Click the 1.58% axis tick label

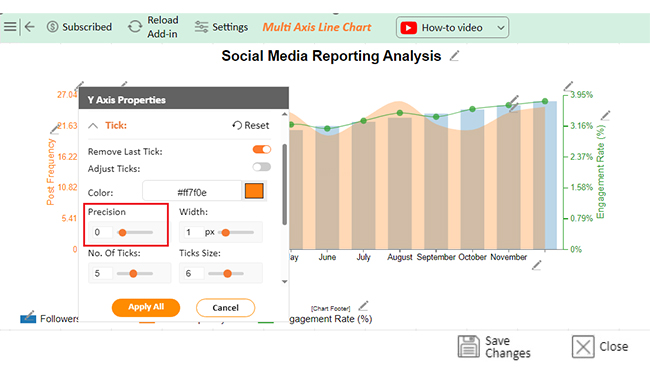[x=582, y=187]
